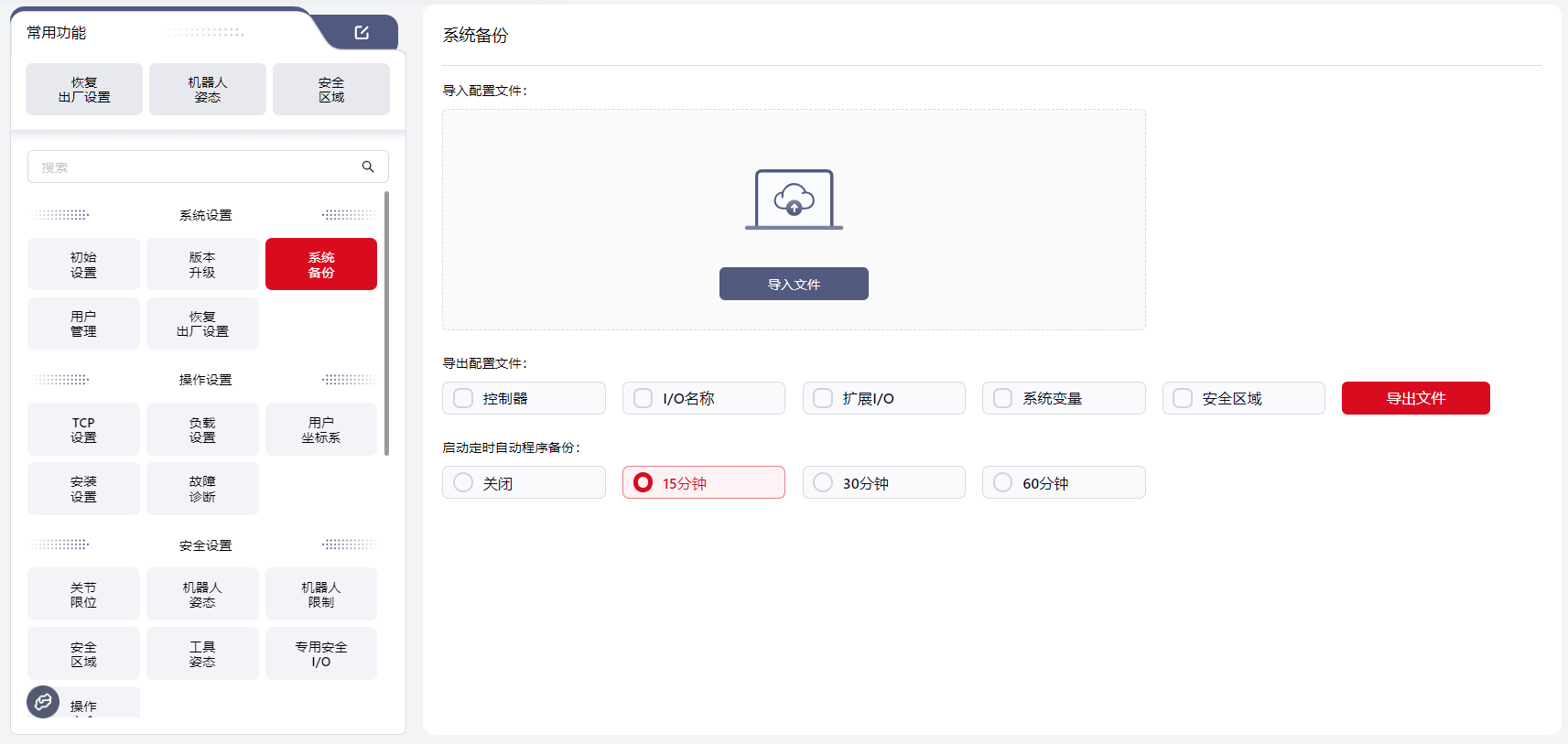Select 关闭 for automatic backup
This screenshot has width=1568, height=744.
(x=464, y=482)
